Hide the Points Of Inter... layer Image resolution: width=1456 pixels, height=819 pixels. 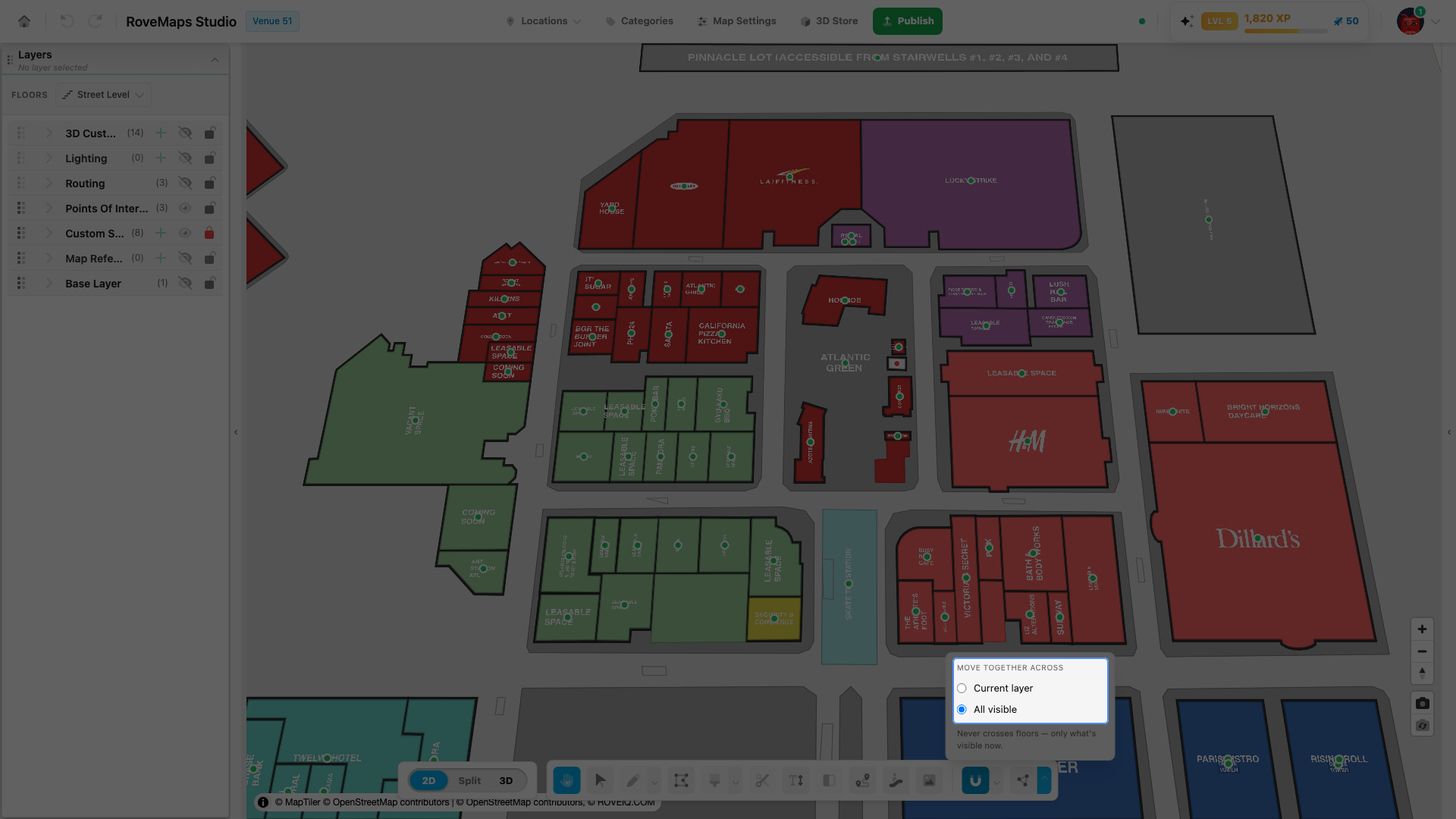(185, 208)
